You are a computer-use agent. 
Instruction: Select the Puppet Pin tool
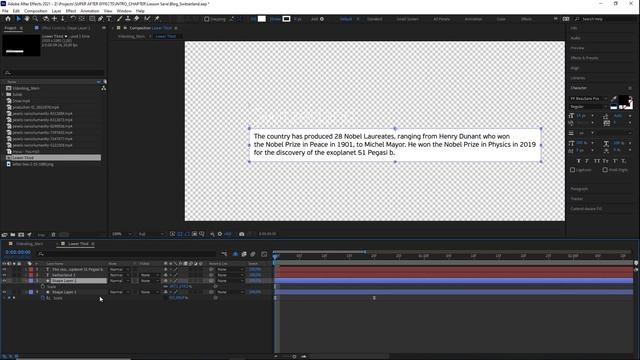tap(157, 19)
